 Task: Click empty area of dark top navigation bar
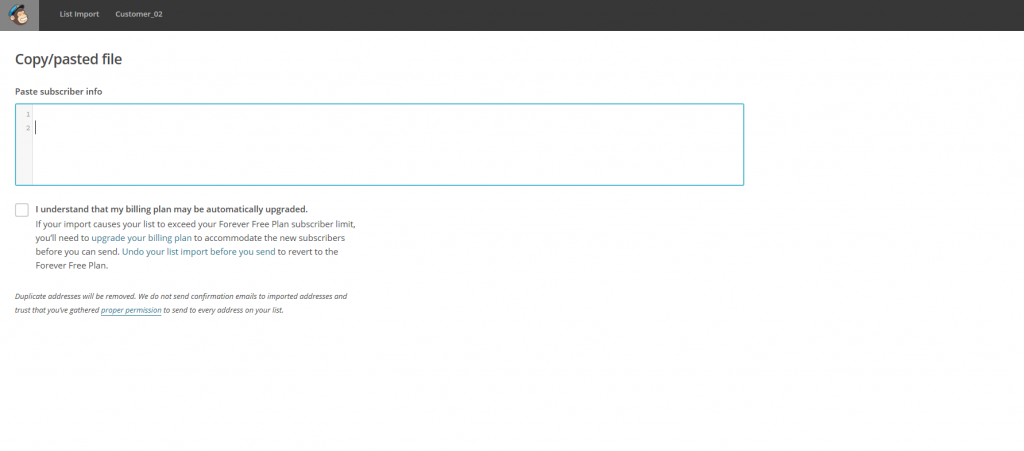point(600,15)
